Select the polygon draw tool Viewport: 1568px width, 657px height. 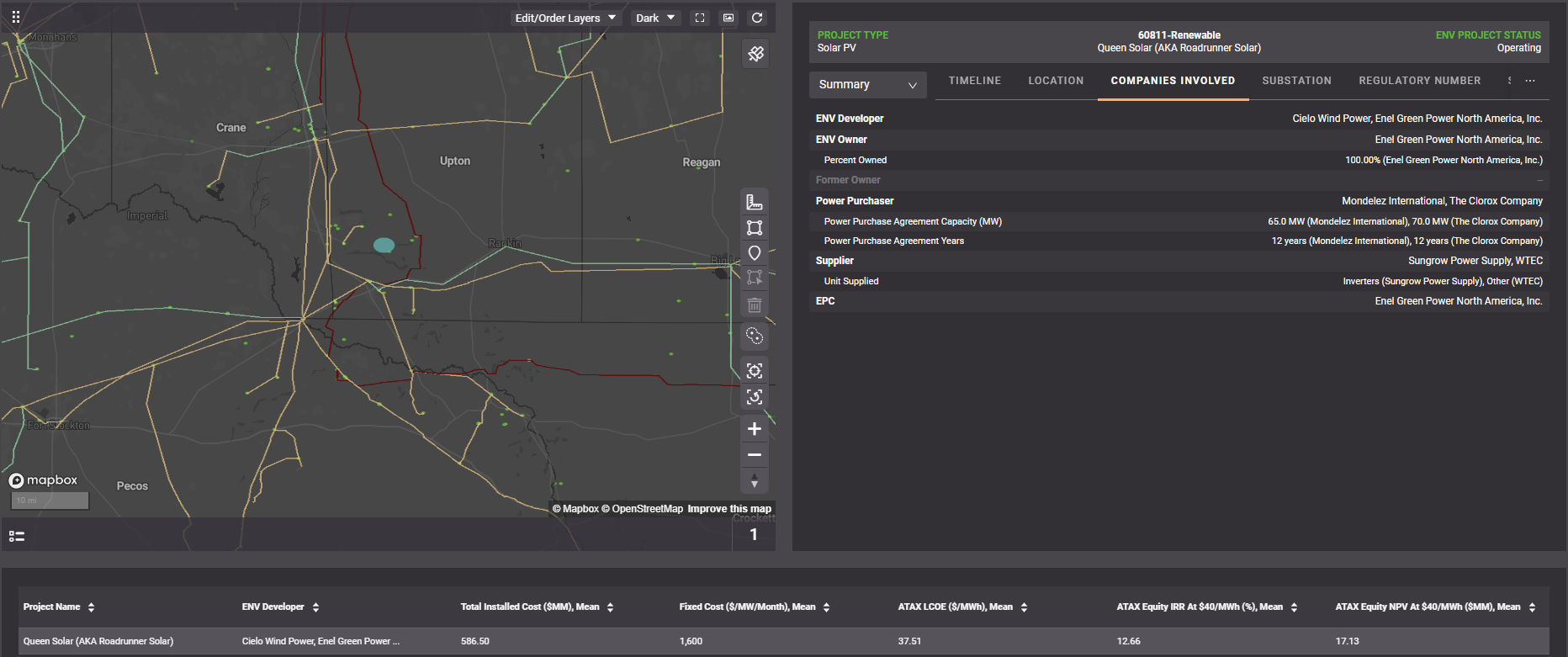point(755,228)
